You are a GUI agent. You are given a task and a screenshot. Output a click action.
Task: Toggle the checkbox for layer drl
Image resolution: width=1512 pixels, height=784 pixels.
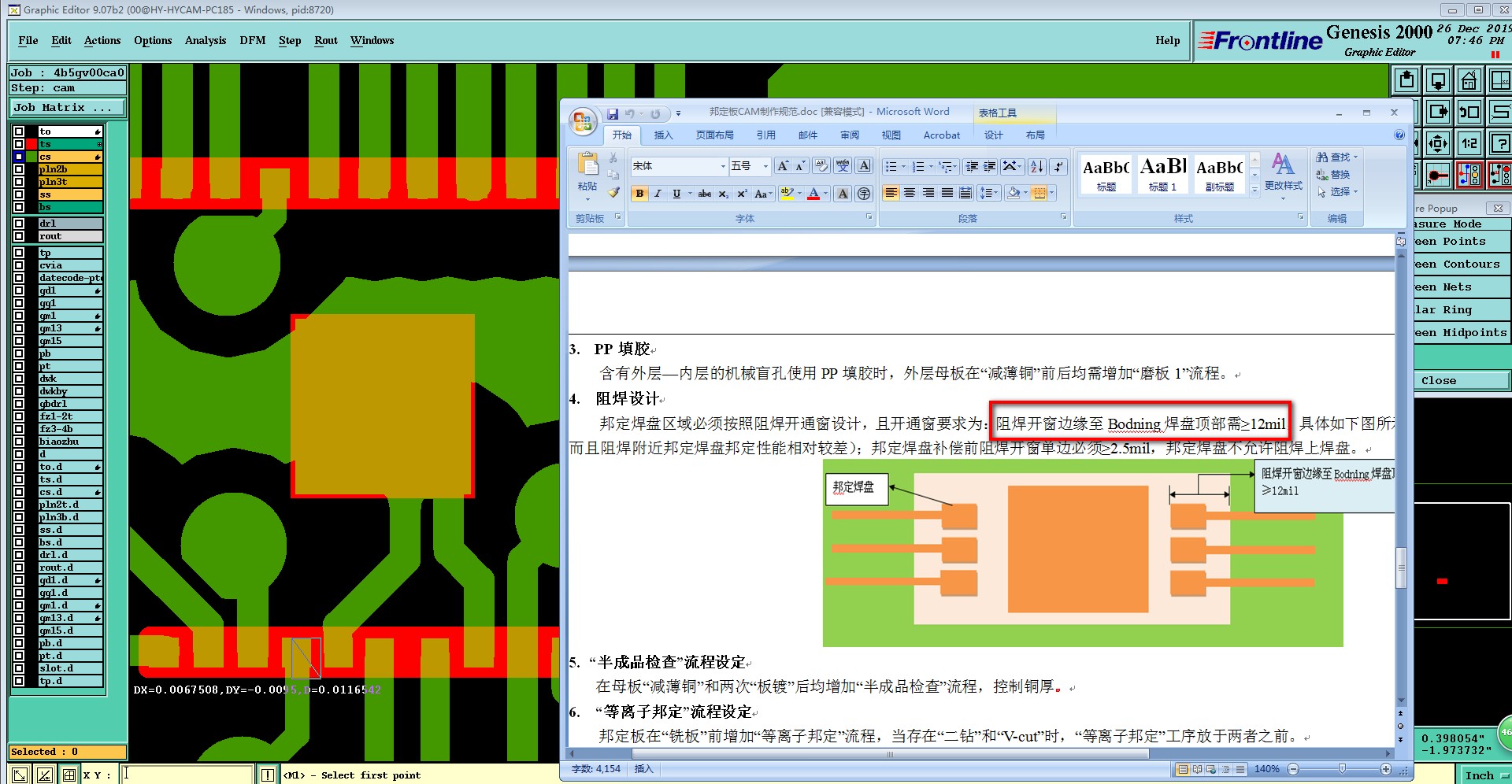tap(19, 224)
